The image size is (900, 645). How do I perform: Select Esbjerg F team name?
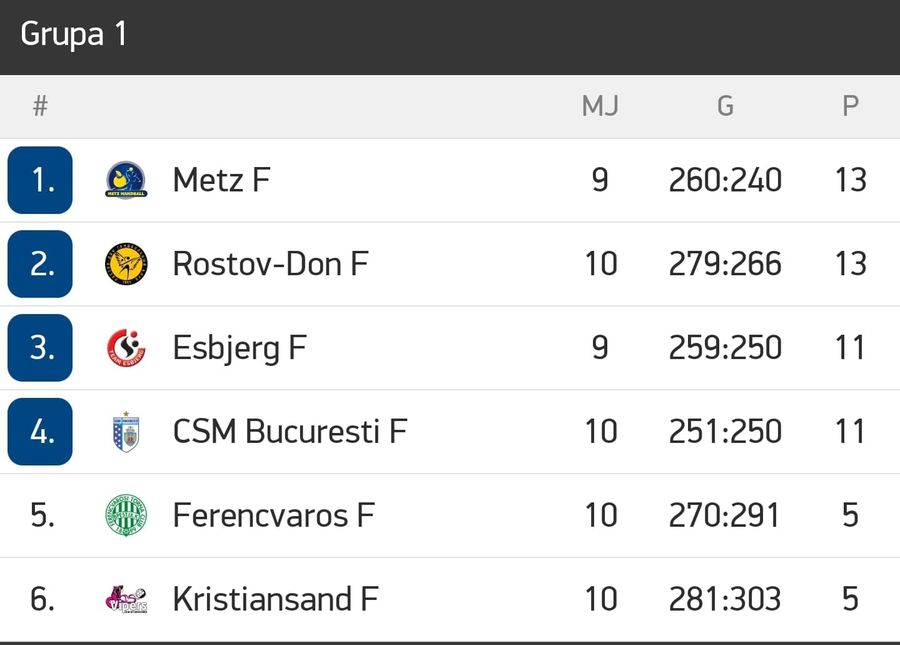pyautogui.click(x=240, y=348)
